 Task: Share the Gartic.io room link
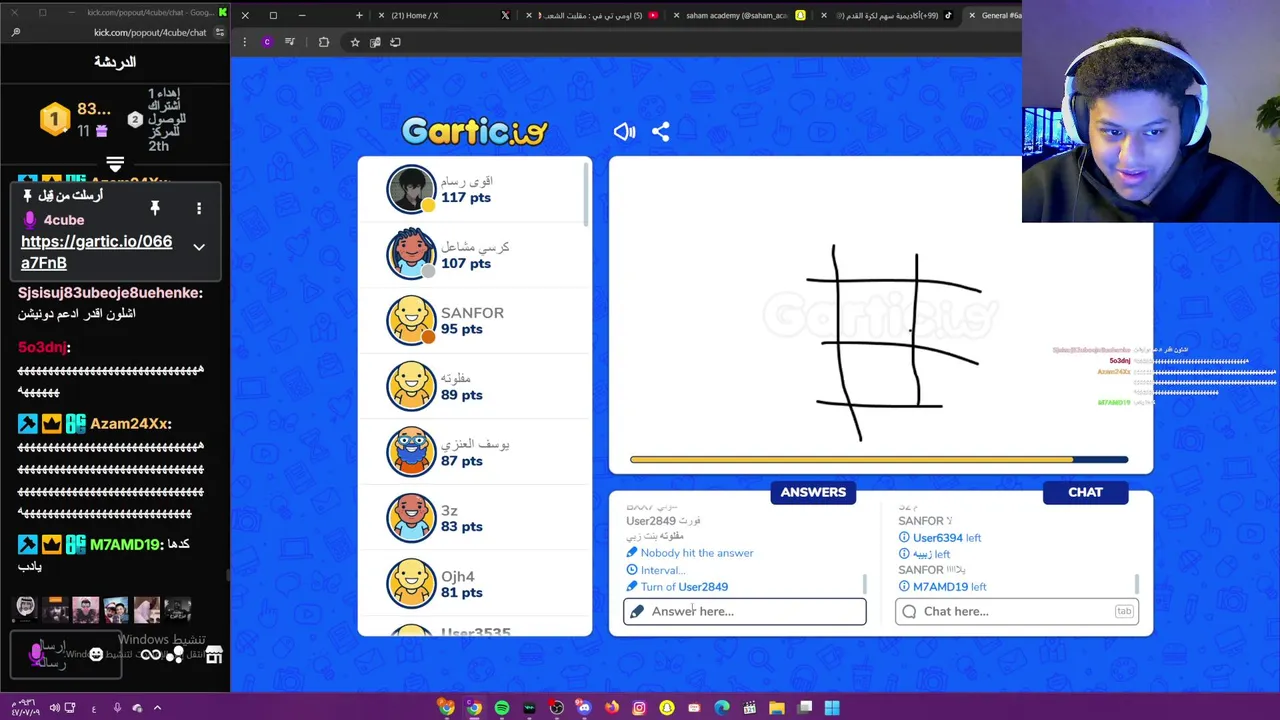661,131
